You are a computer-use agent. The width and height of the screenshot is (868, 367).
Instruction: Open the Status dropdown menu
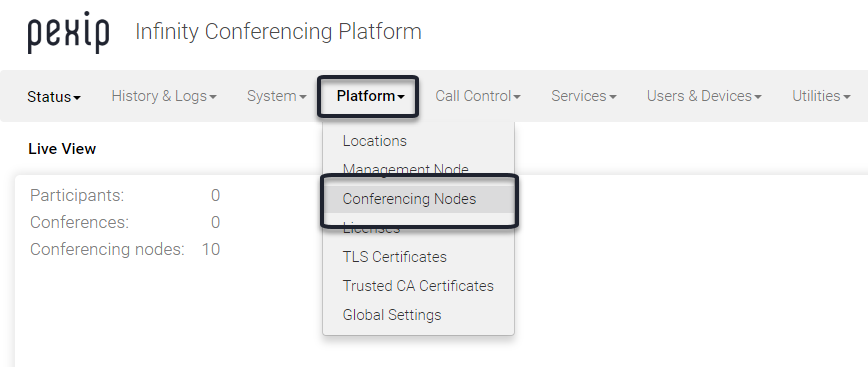(x=54, y=97)
